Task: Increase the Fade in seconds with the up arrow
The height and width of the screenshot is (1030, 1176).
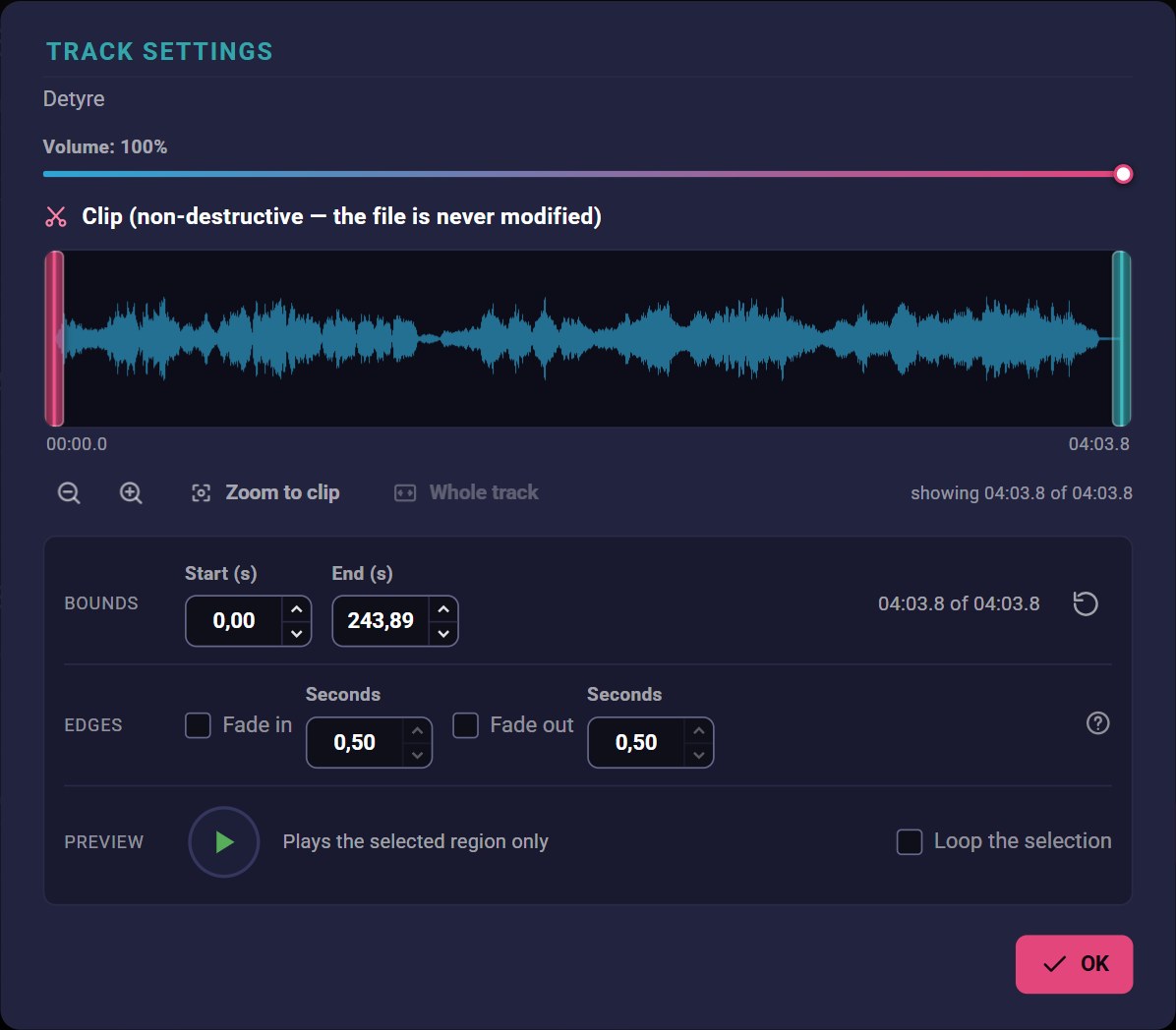Action: (x=417, y=730)
